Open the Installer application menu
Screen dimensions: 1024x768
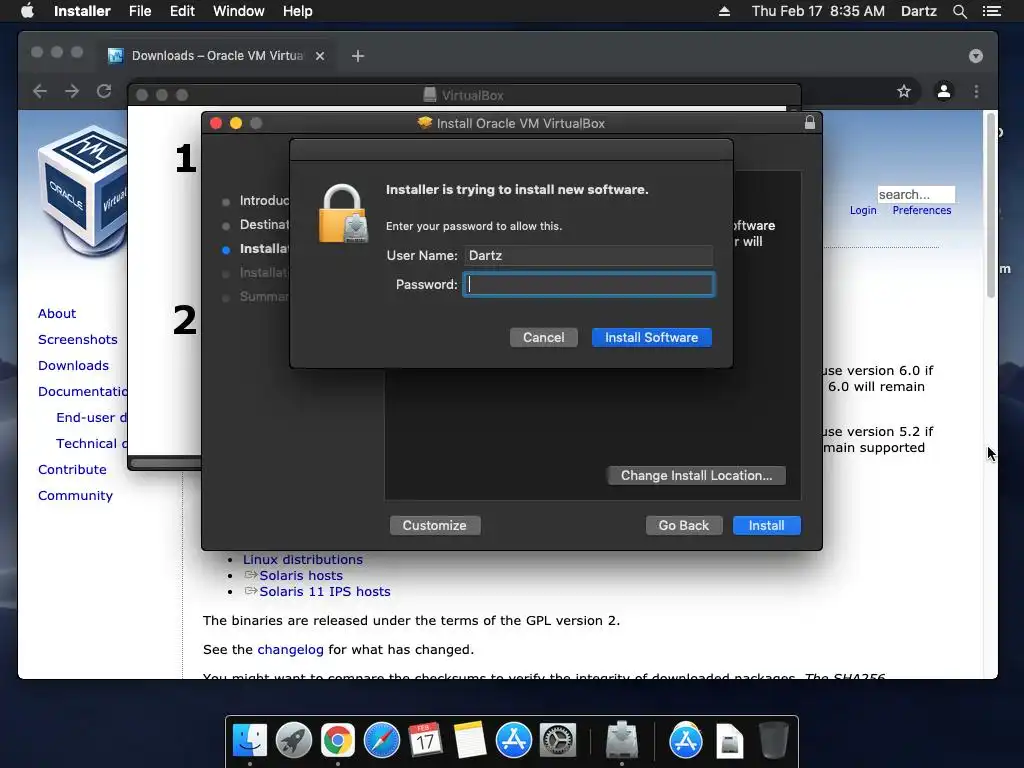[x=82, y=11]
